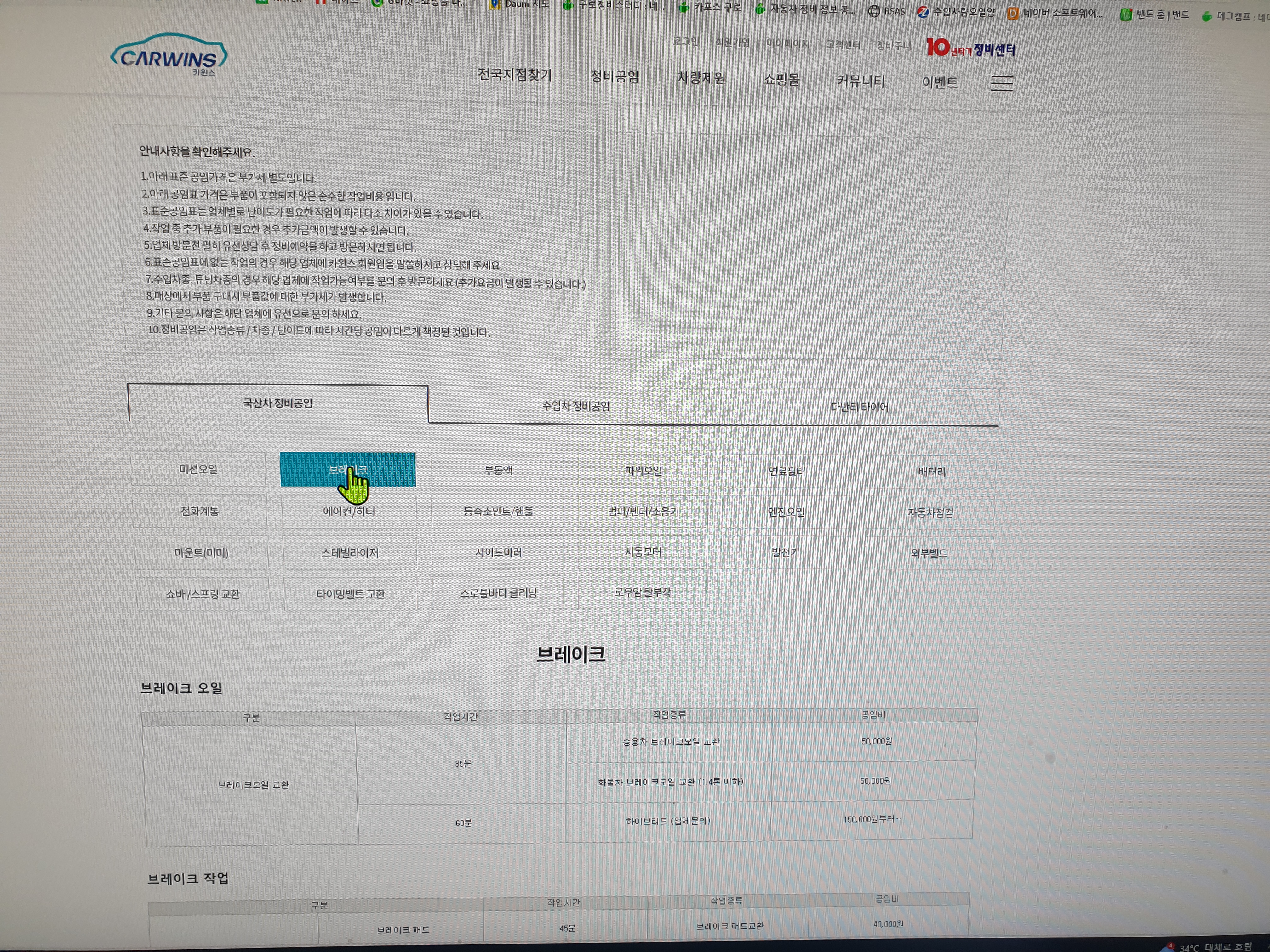Open the 전국지점찾기 menu
This screenshot has width=1270, height=952.
click(514, 75)
